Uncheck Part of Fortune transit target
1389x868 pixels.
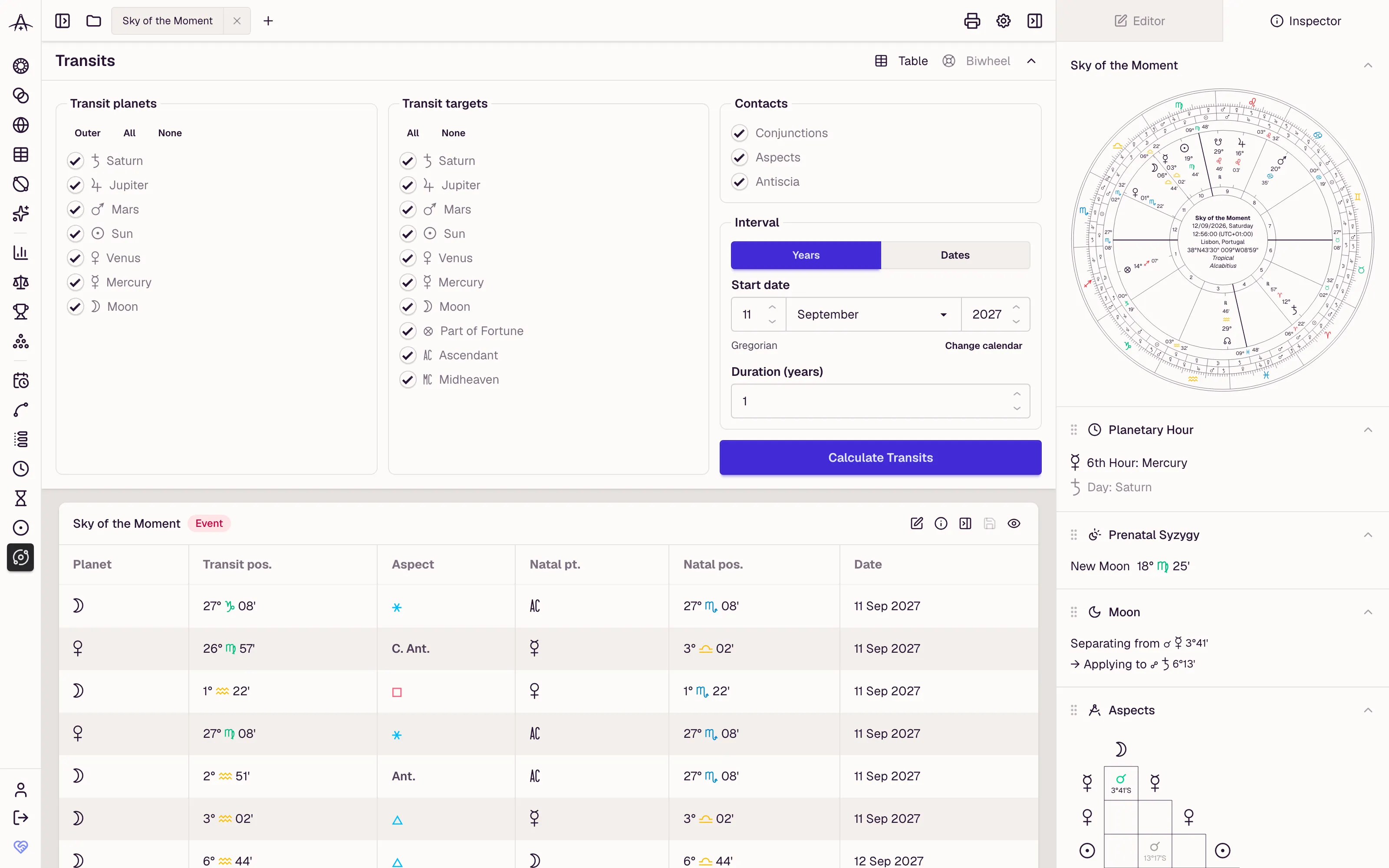point(408,331)
